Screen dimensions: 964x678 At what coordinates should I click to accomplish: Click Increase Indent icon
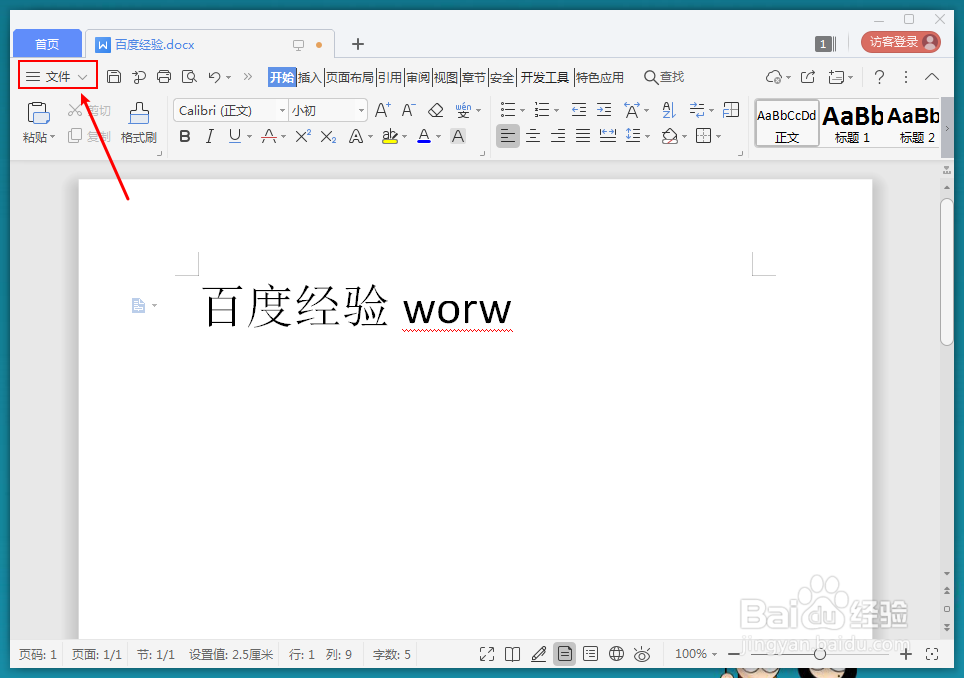604,110
